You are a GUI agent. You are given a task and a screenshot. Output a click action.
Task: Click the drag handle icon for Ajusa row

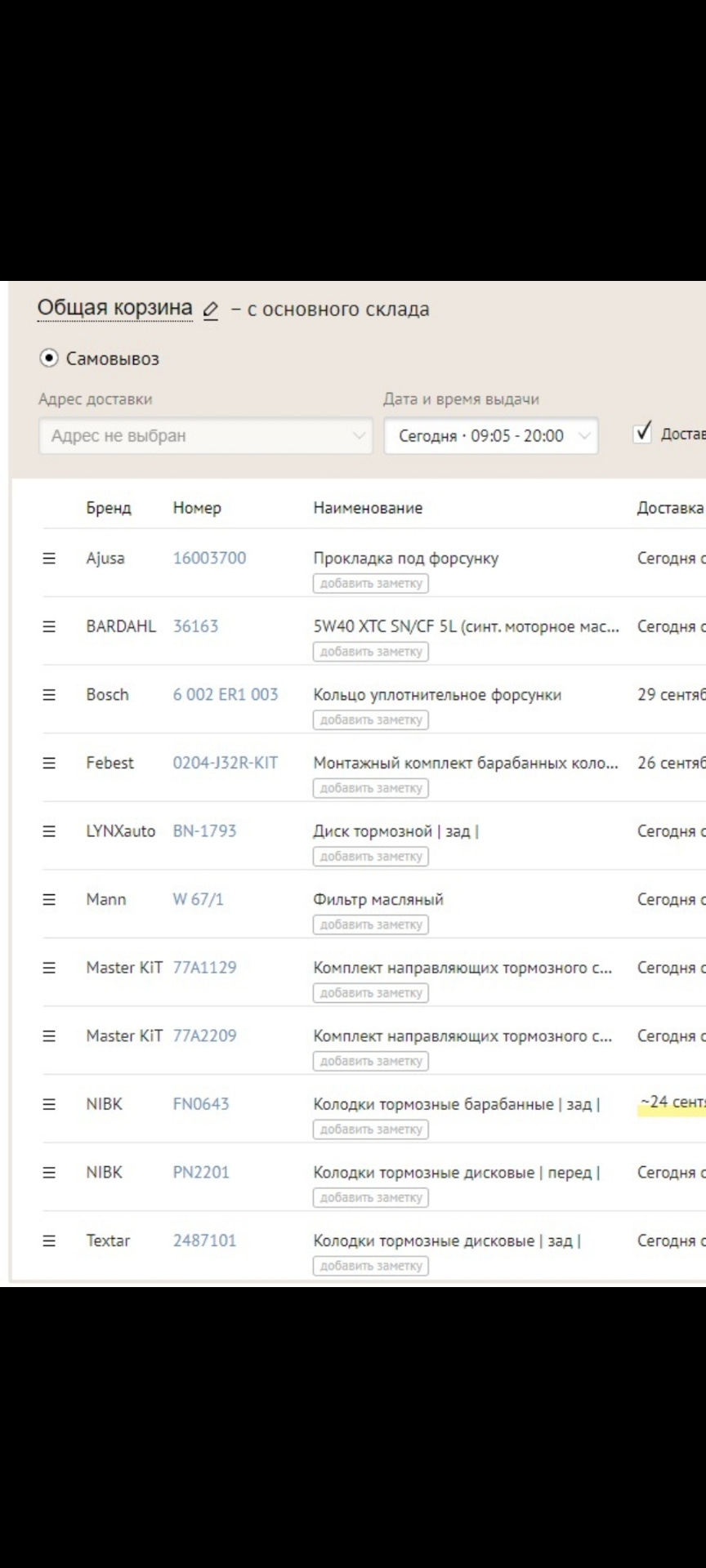tap(49, 559)
